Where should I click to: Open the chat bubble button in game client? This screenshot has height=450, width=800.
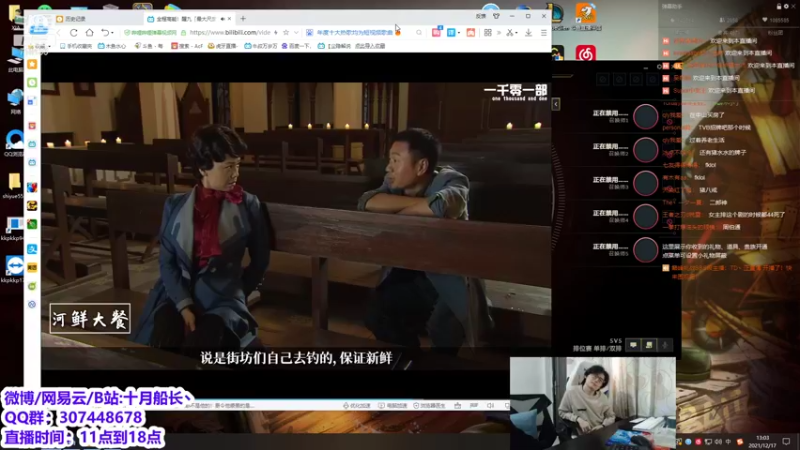pyautogui.click(x=633, y=345)
